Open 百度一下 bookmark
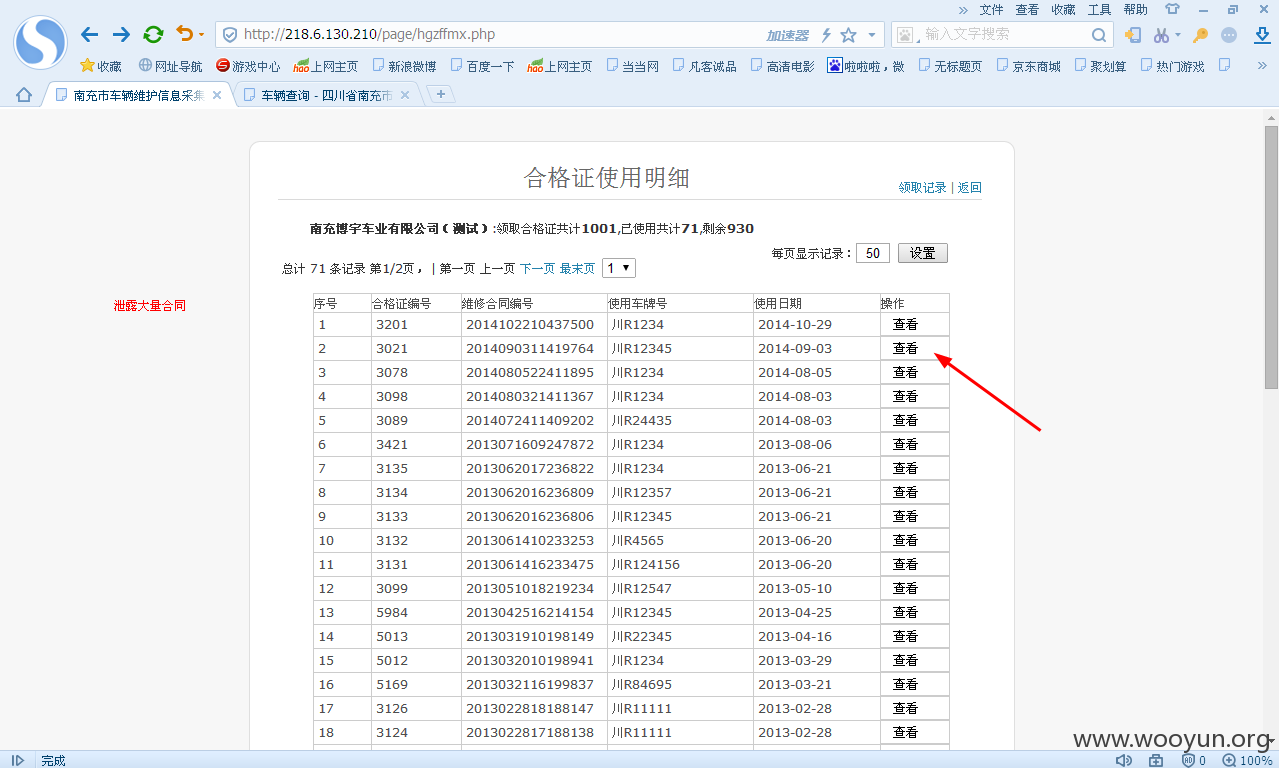1279x768 pixels. [x=482, y=66]
